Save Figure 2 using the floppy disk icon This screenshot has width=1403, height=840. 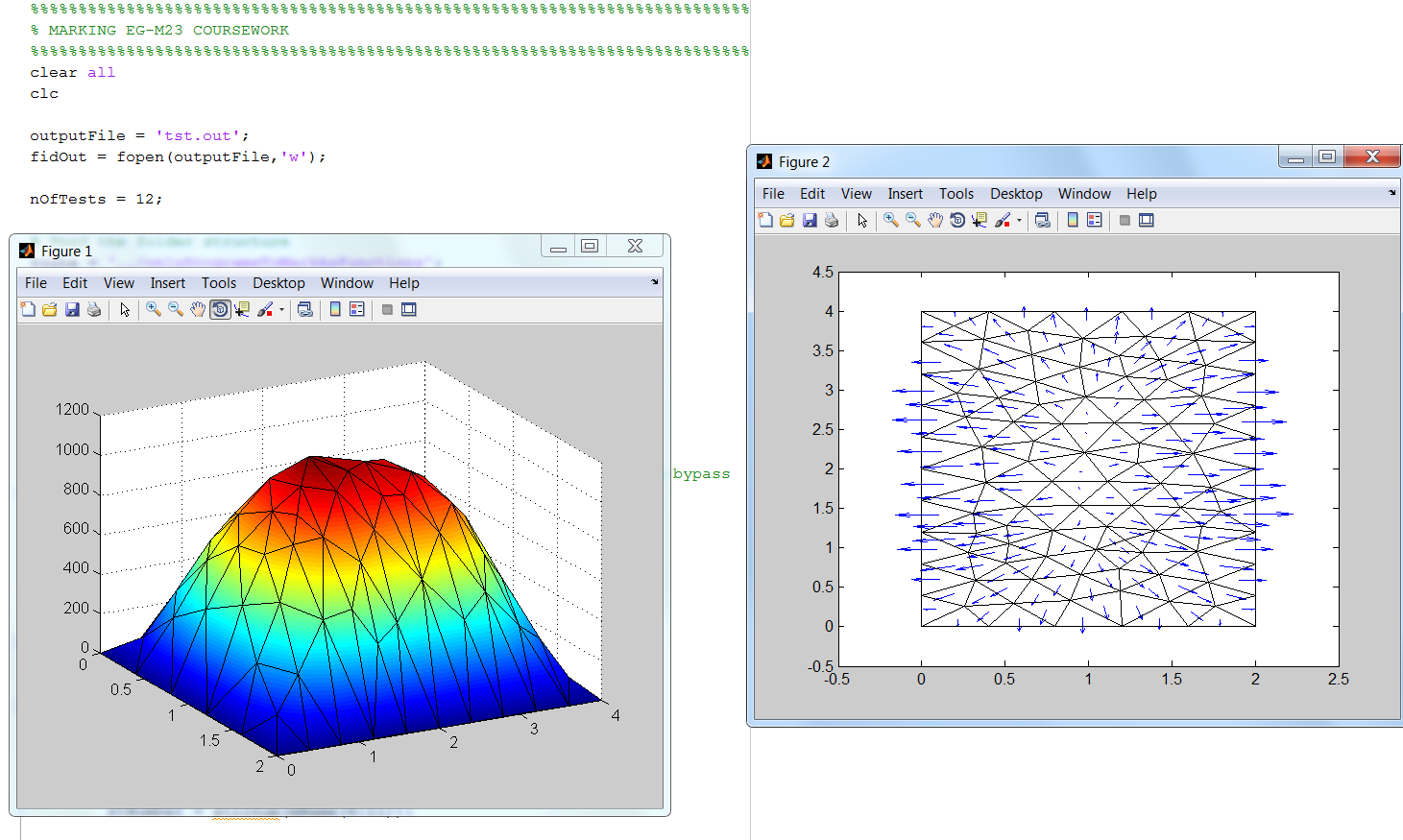(x=810, y=220)
